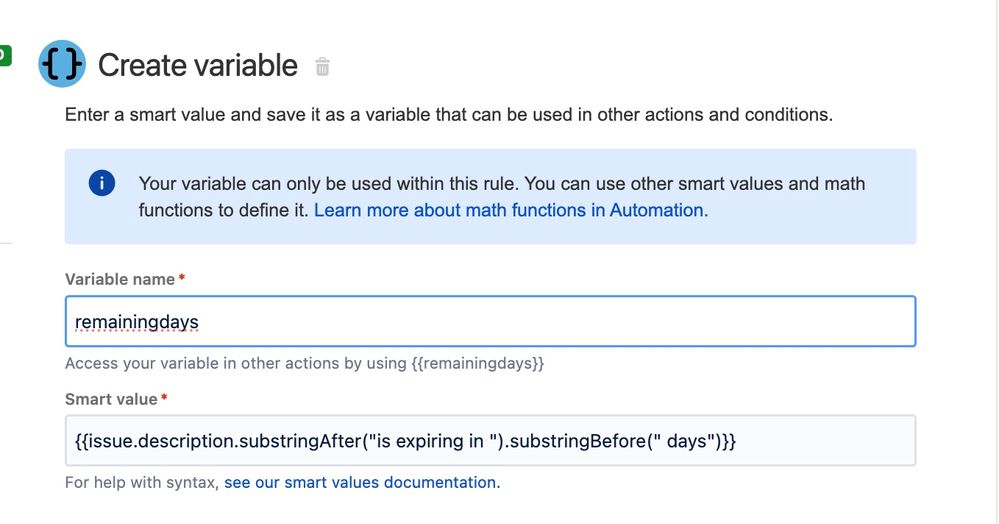Click the For help with syntax text
Screen dimensions: 999x524
tap(141, 482)
